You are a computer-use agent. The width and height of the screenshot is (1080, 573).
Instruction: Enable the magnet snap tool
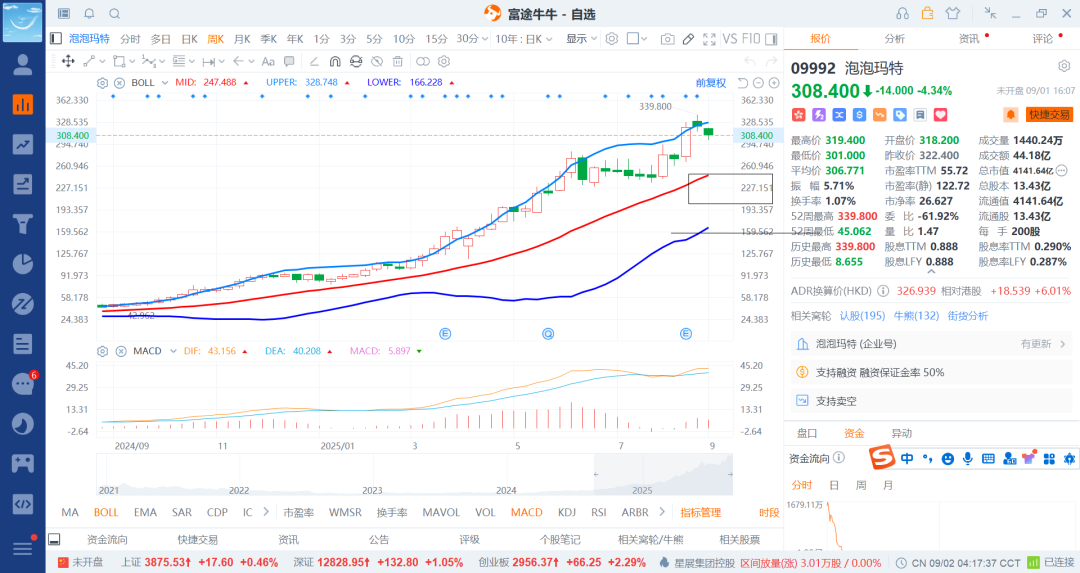(x=335, y=61)
